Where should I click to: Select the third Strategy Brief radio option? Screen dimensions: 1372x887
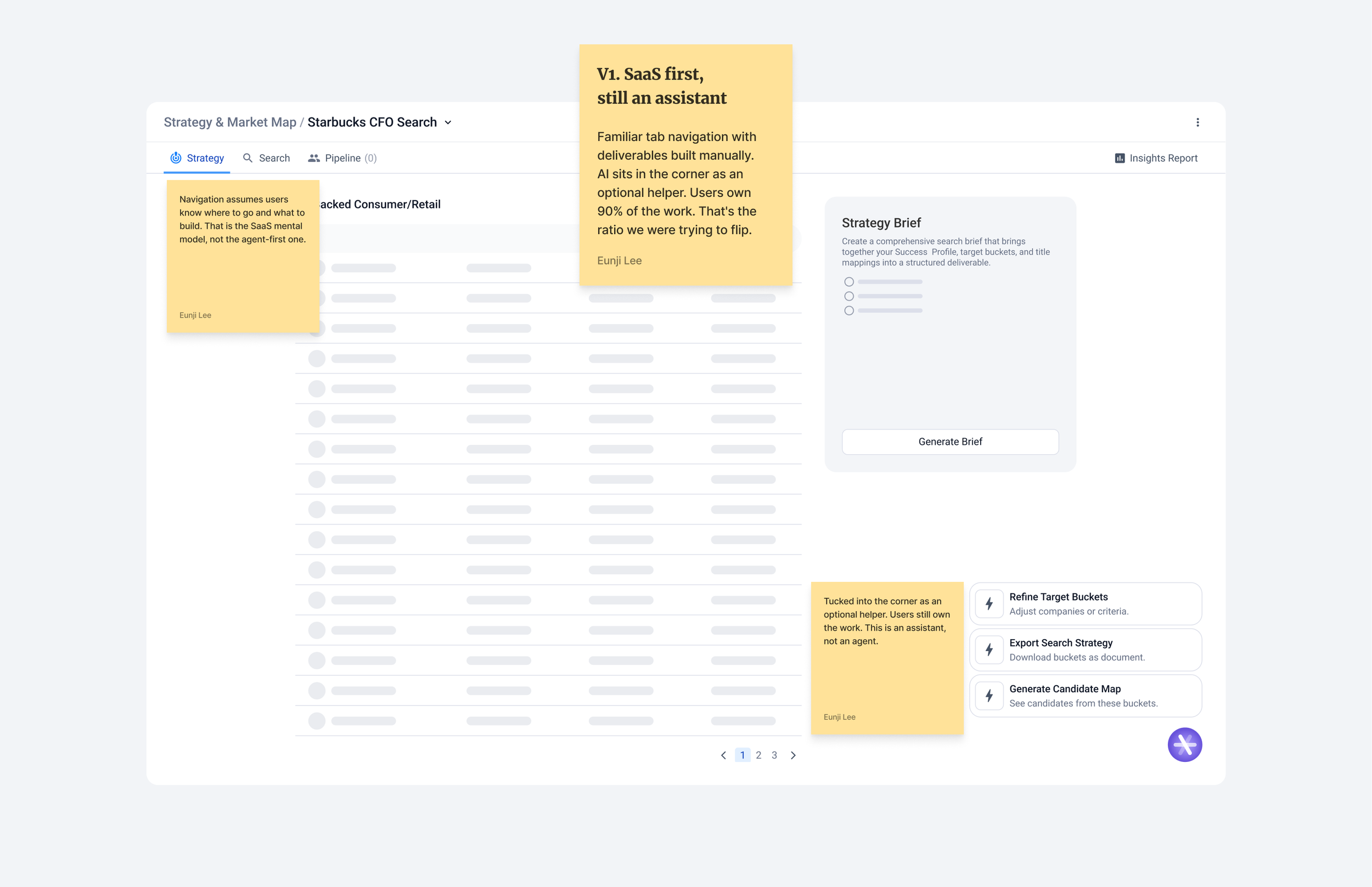click(849, 310)
